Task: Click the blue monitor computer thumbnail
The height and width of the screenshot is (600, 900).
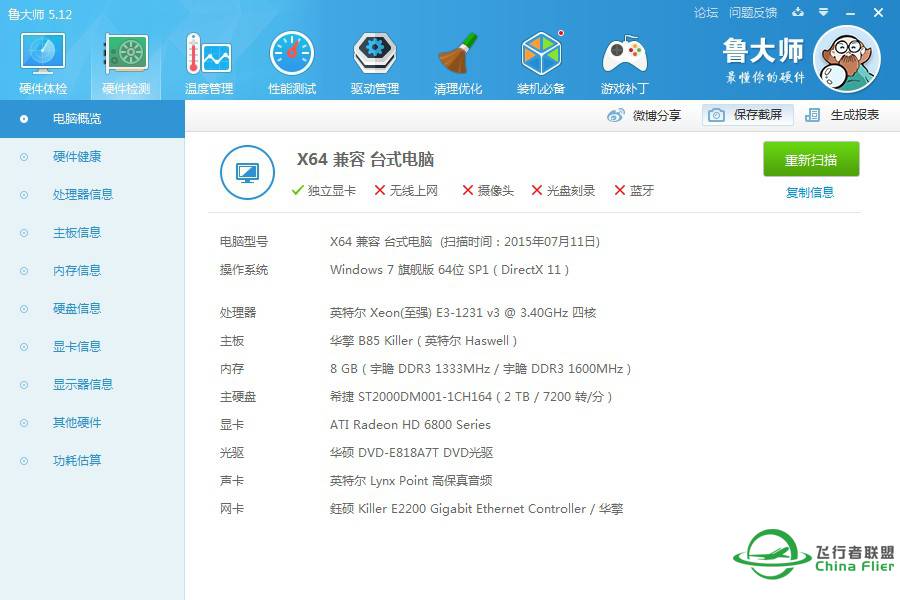Action: pos(247,172)
